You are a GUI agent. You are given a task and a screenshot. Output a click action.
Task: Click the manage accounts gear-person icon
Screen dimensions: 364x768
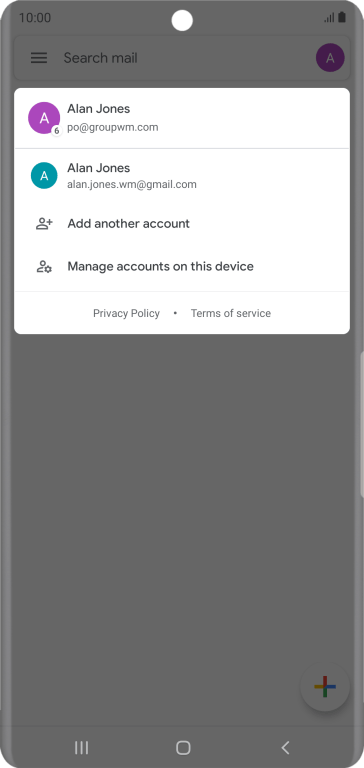(x=44, y=266)
